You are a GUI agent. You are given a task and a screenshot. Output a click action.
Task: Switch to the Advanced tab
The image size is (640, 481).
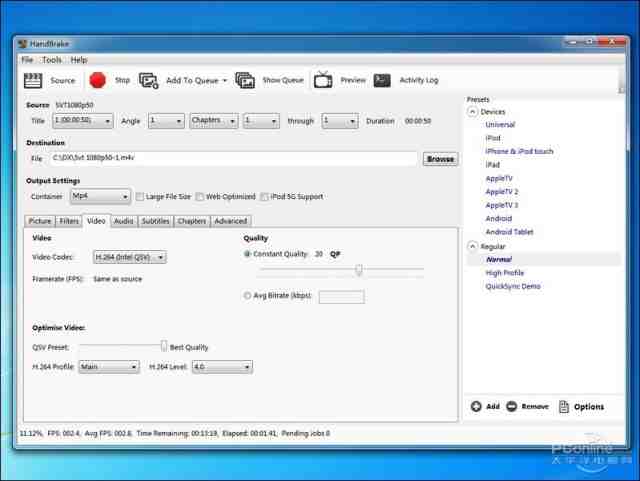(231, 221)
